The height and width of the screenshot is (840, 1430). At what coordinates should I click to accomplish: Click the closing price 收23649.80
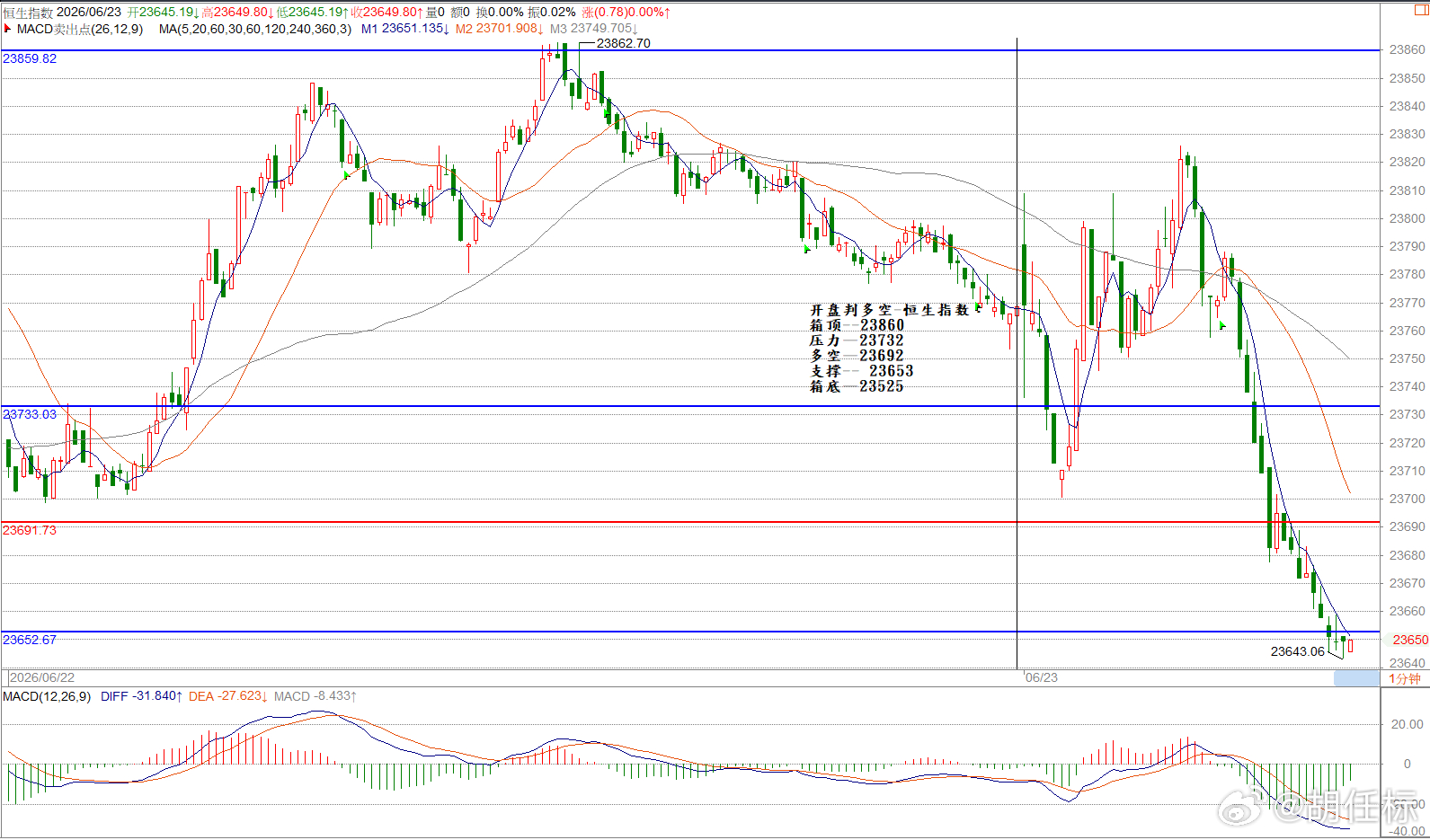point(386,13)
